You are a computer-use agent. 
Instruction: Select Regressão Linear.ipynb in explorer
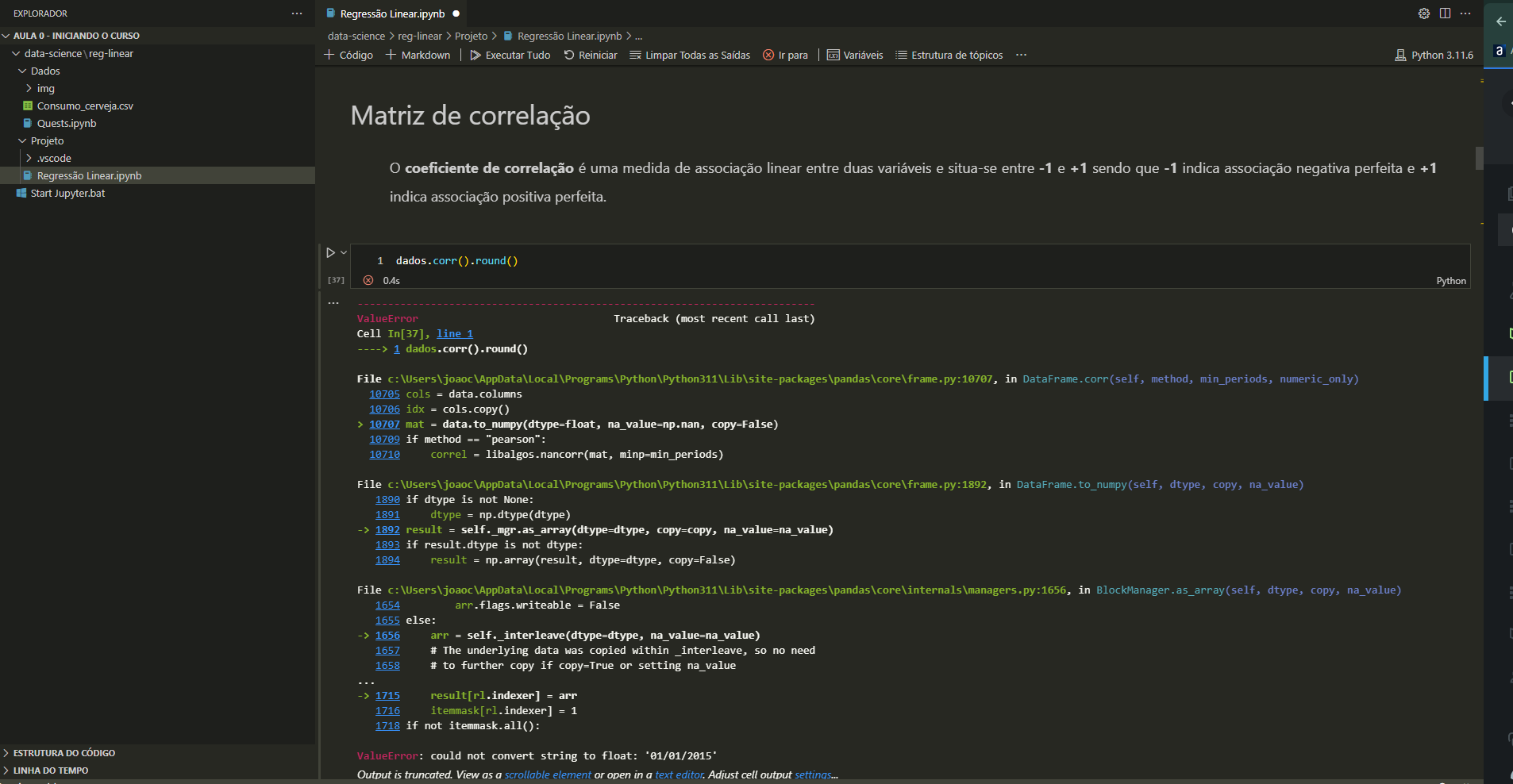coord(157,175)
